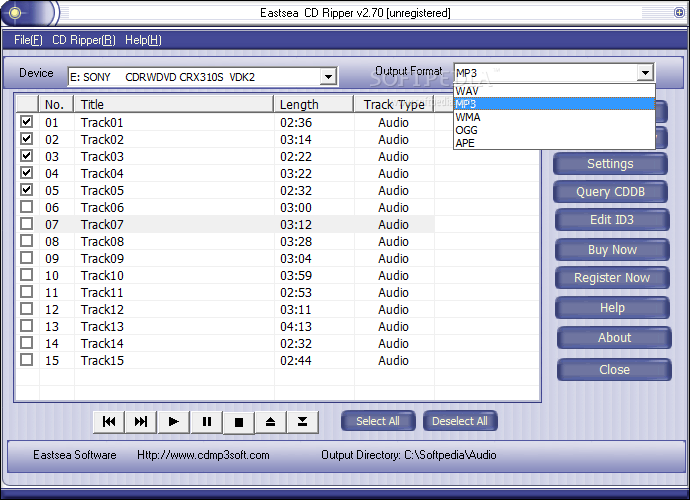Click the Register Now button
This screenshot has height=500, width=690.
[x=612, y=278]
